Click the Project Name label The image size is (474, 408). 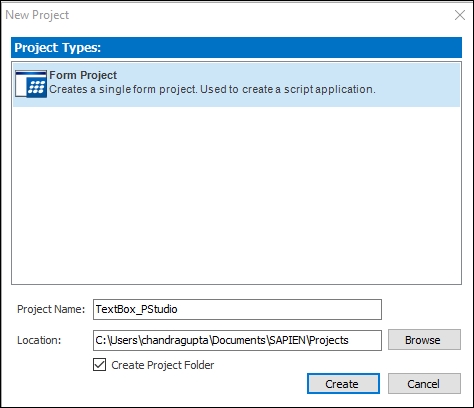click(51, 309)
